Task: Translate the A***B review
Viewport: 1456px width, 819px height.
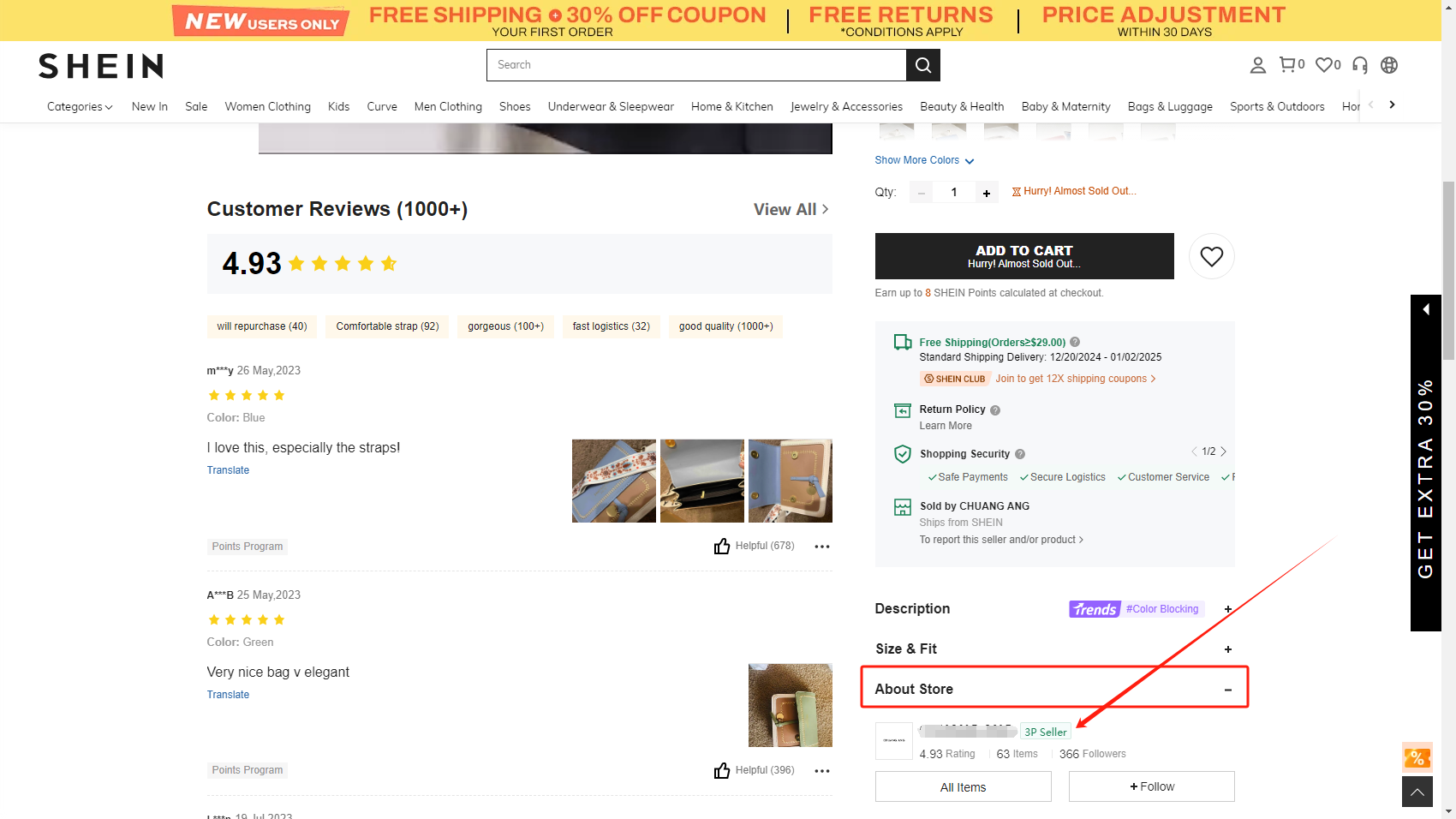Action: pos(228,695)
